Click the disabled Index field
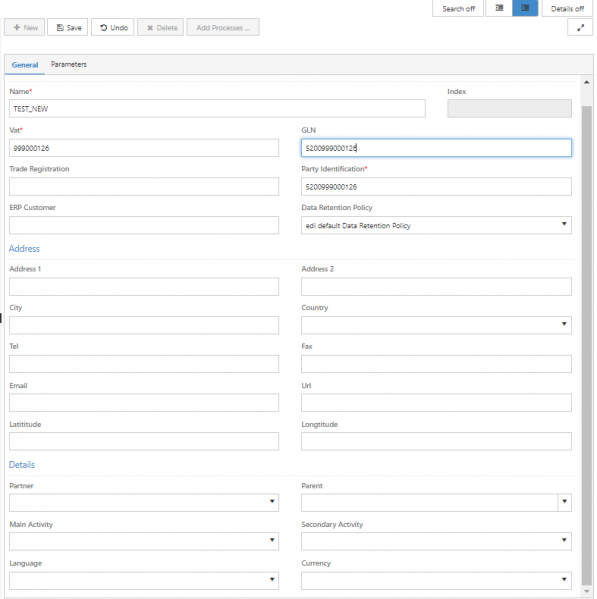 510,108
